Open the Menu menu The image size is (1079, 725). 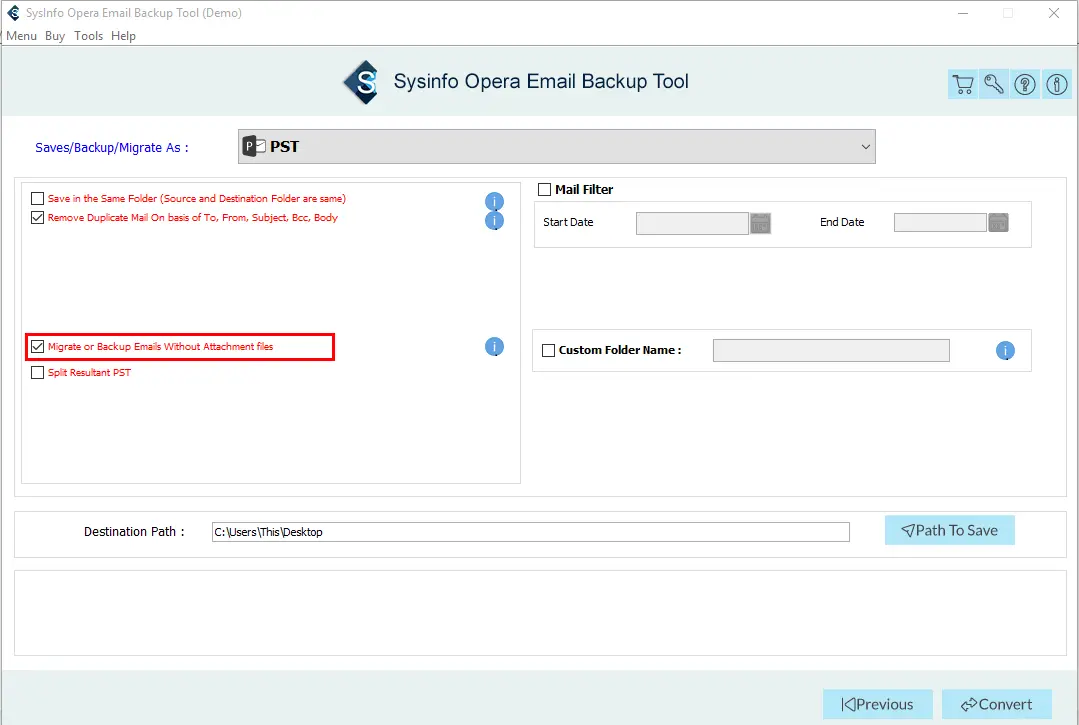21,36
